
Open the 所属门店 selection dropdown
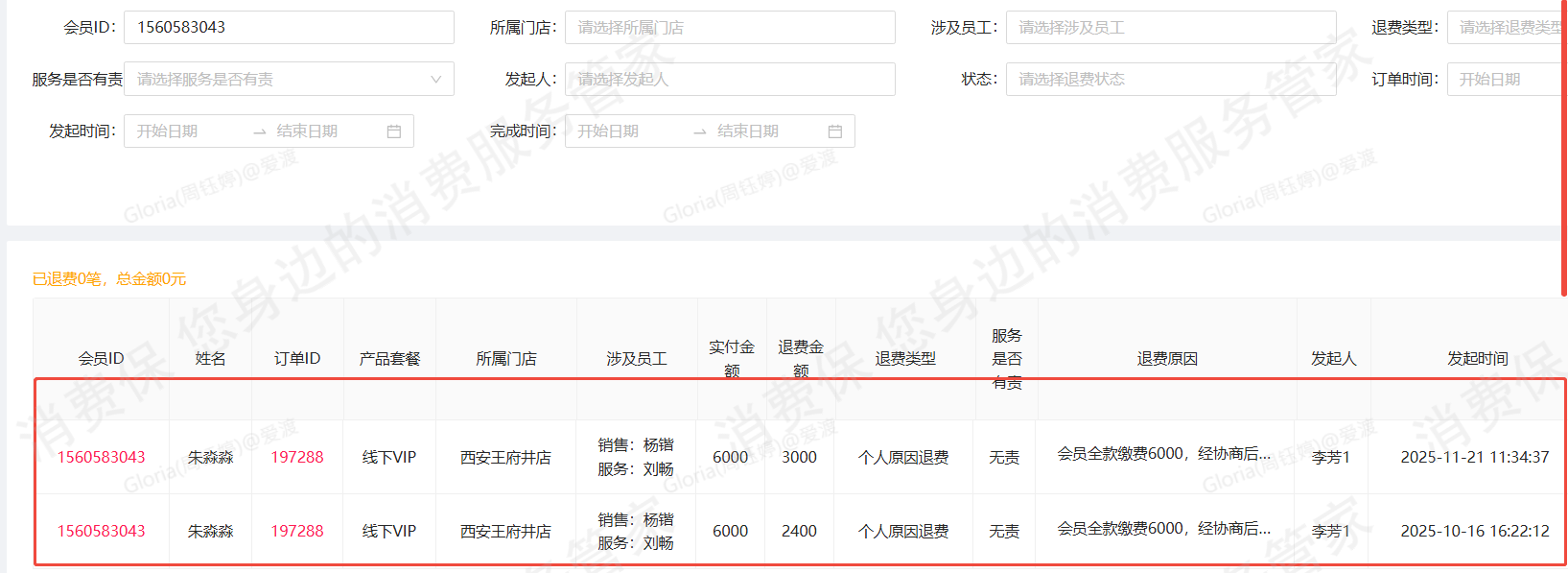coord(729,28)
